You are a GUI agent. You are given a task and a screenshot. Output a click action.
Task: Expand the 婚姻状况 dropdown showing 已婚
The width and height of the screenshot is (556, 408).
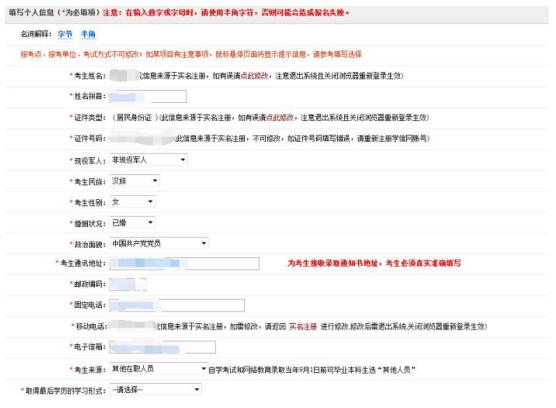132,223
